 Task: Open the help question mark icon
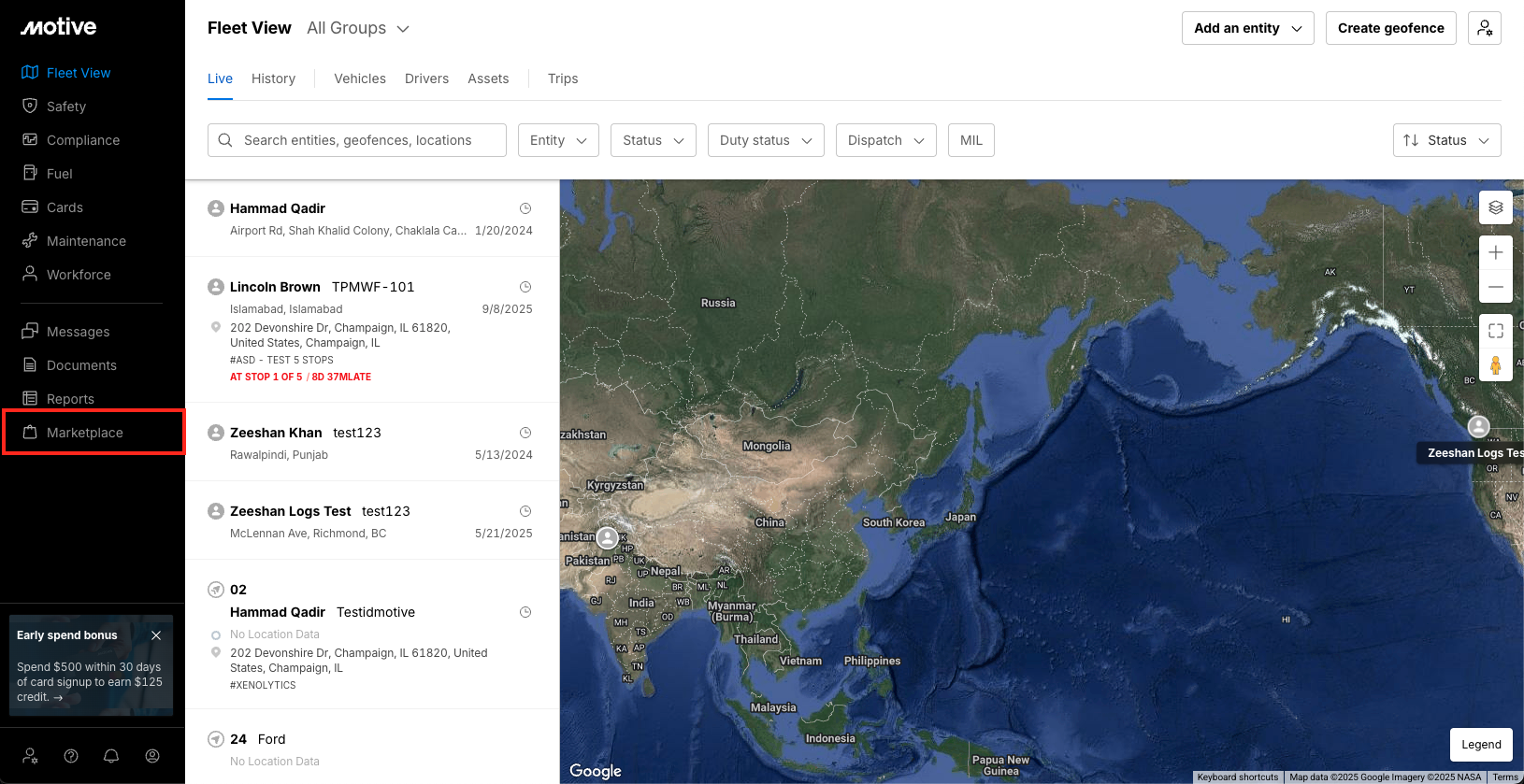tap(71, 756)
